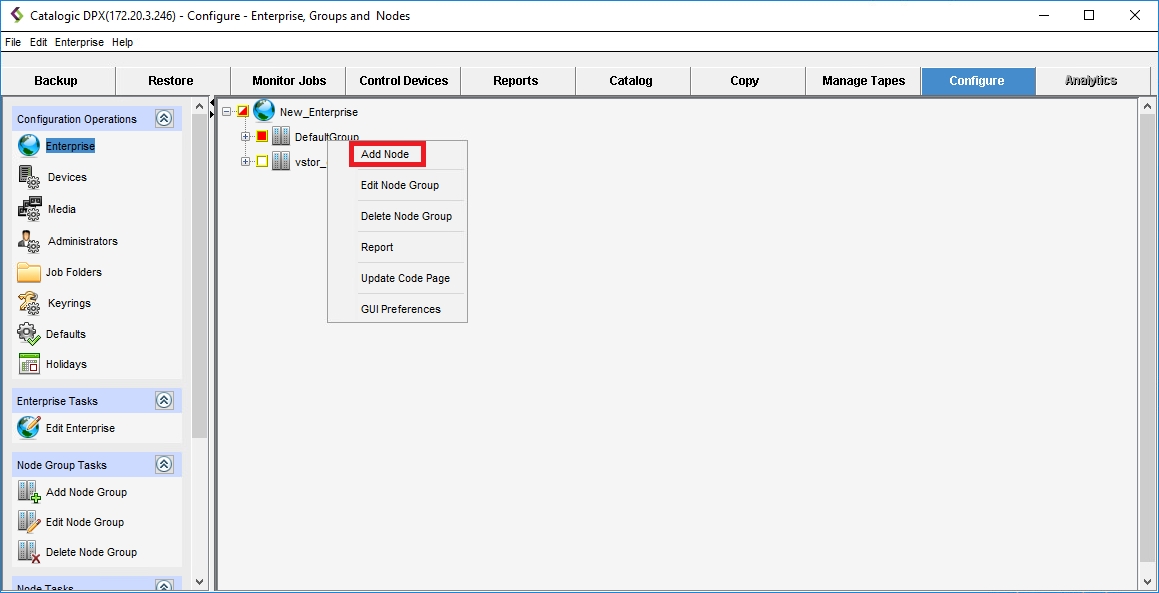This screenshot has width=1159, height=593.
Task: Click the Devices icon in sidebar
Action: (x=29, y=177)
